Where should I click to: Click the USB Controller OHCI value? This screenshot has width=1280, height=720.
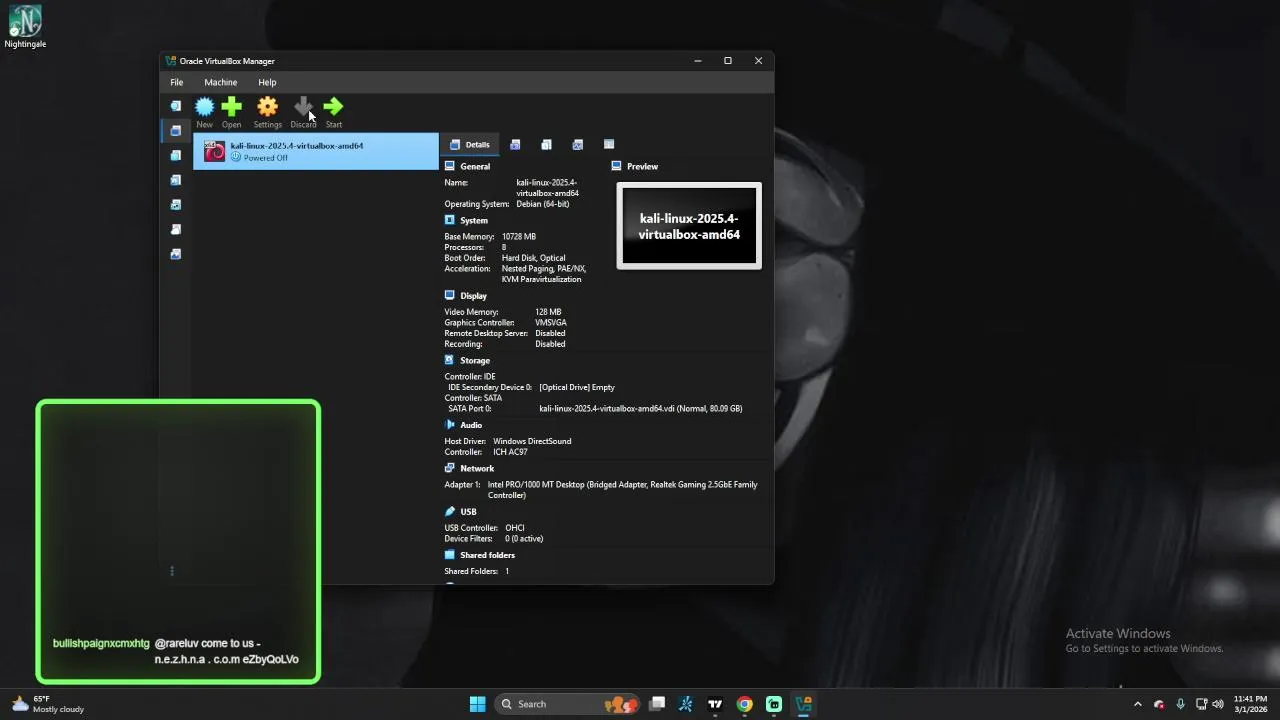pos(515,528)
